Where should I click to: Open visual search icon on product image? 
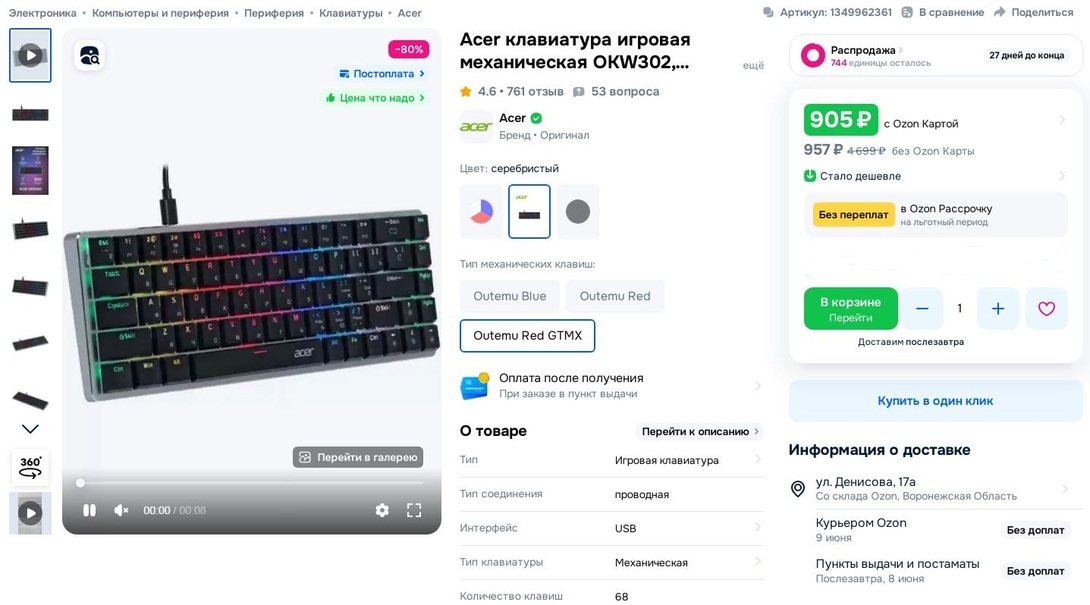(x=90, y=56)
